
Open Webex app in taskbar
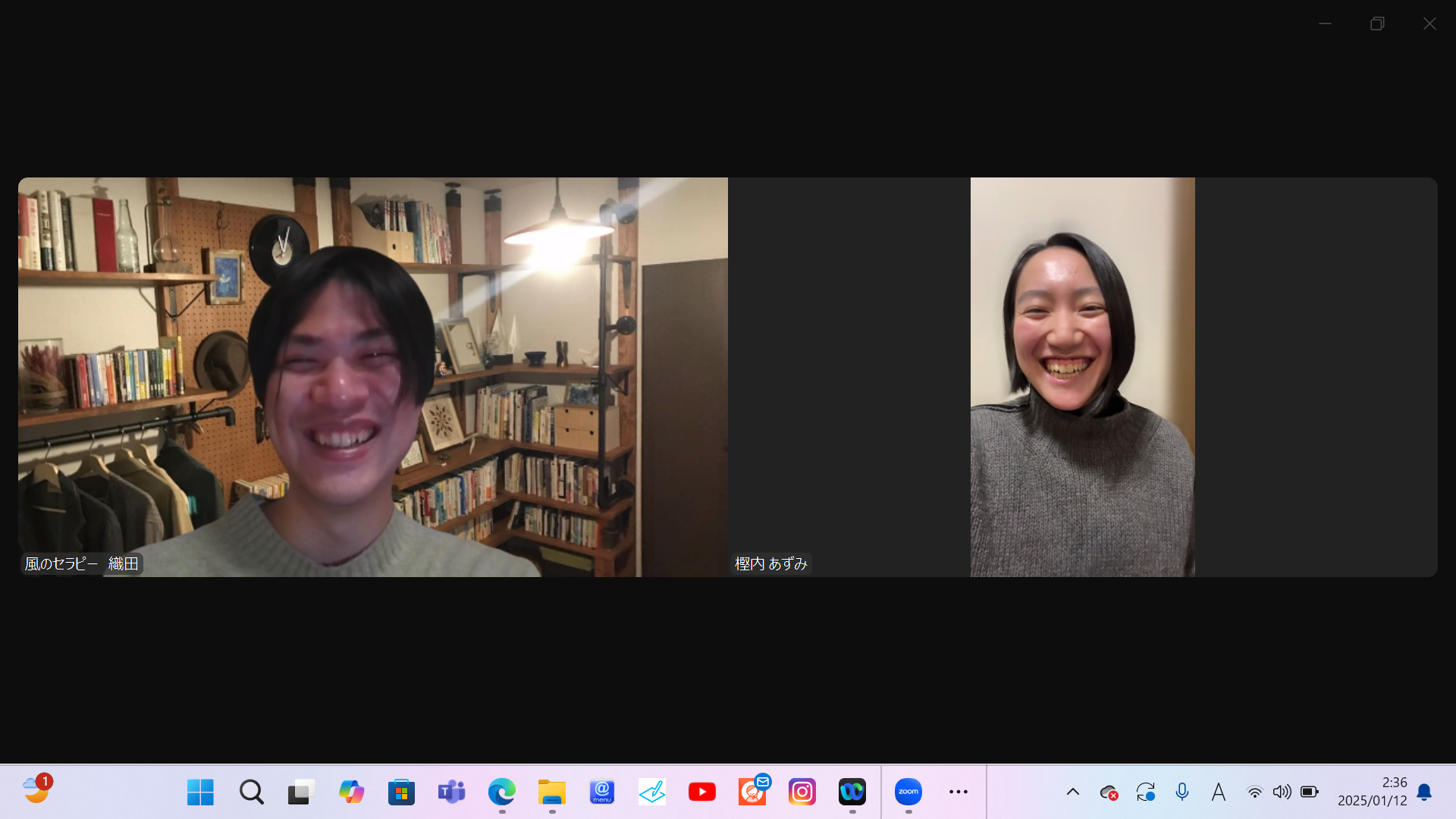852,792
